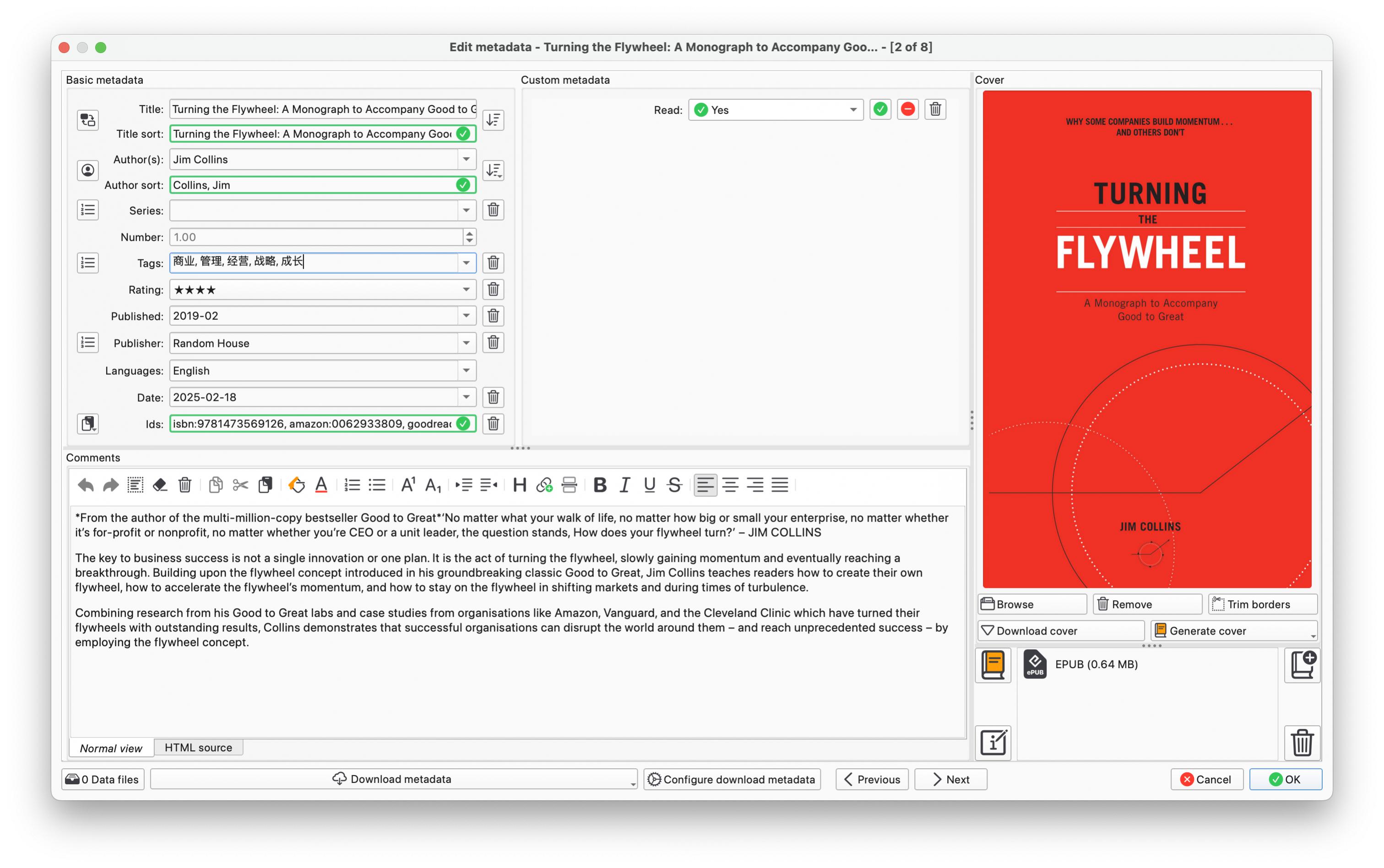Set Read column to no with the red minus
Screen dimensions: 1384x868
(907, 109)
